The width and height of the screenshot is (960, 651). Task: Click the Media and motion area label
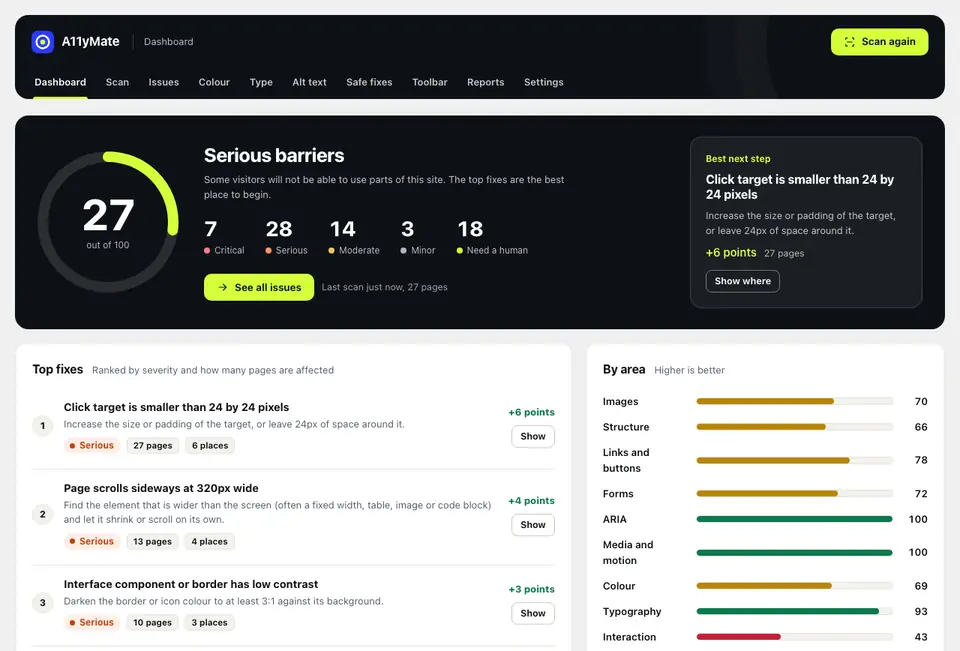pos(628,552)
